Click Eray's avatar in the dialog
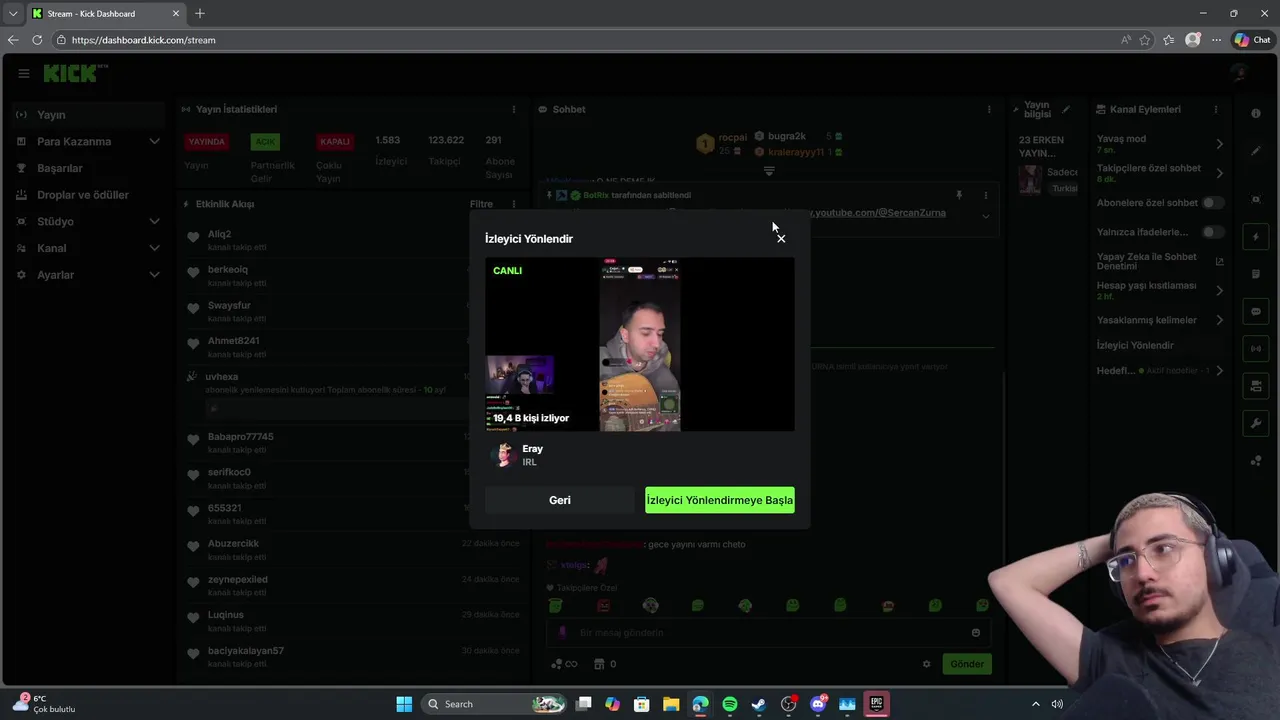 point(504,455)
